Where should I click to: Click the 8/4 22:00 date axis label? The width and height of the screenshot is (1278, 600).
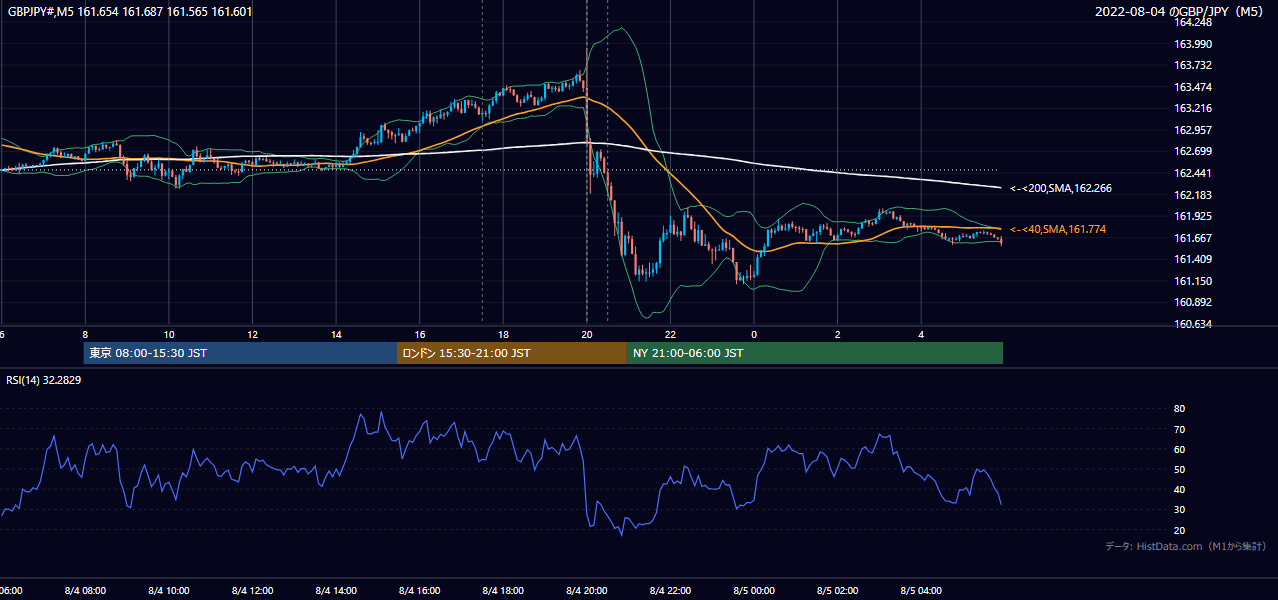click(670, 591)
